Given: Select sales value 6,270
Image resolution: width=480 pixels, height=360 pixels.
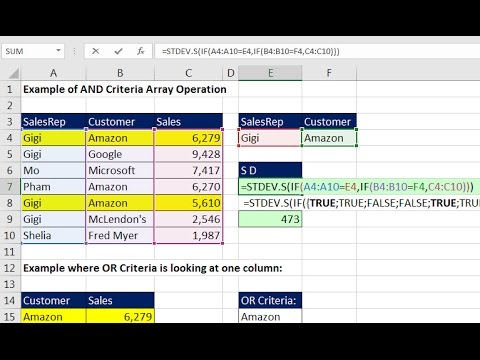Looking at the screenshot, I should point(188,187).
